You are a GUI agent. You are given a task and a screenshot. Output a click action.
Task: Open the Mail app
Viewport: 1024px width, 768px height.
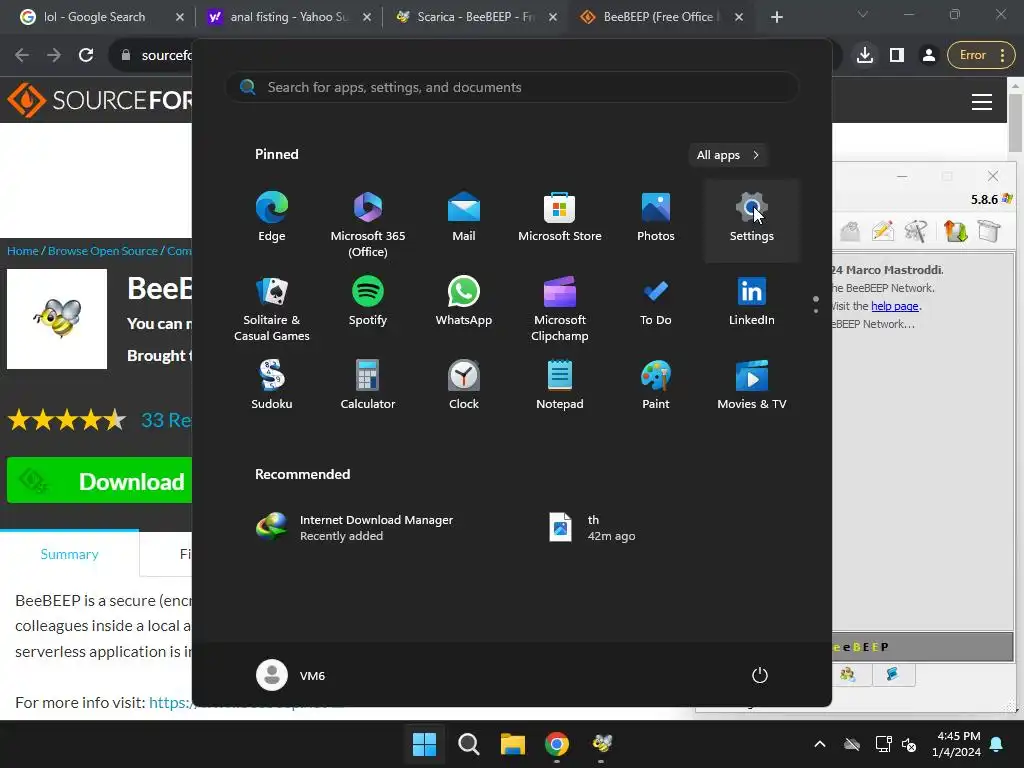tap(464, 217)
